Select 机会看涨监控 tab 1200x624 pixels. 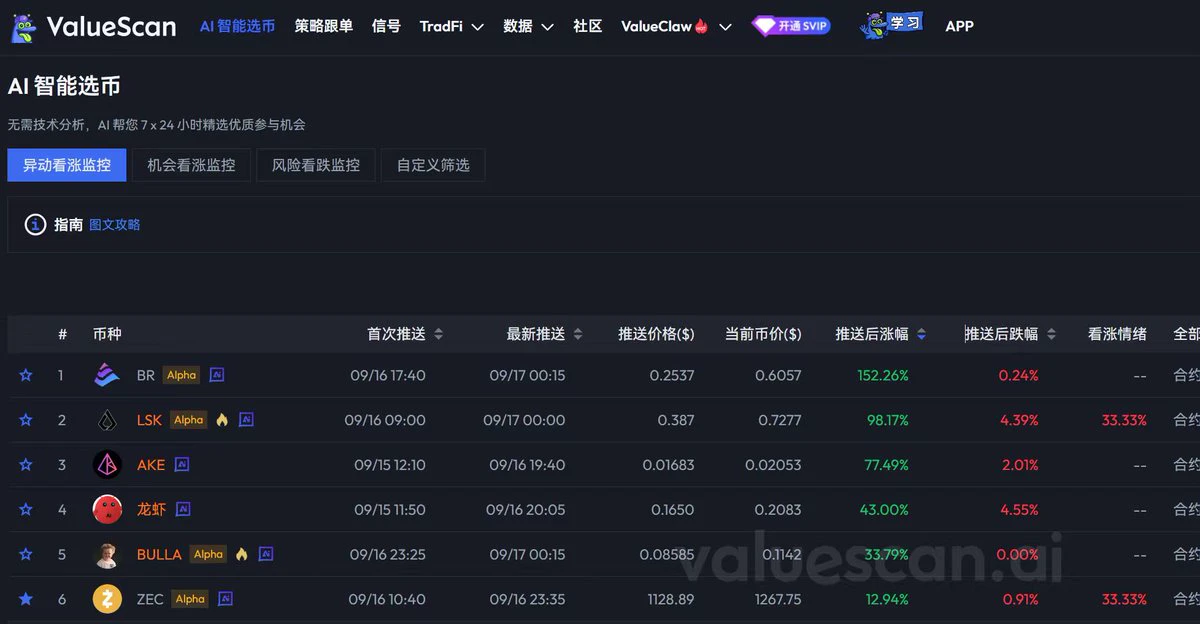191,165
